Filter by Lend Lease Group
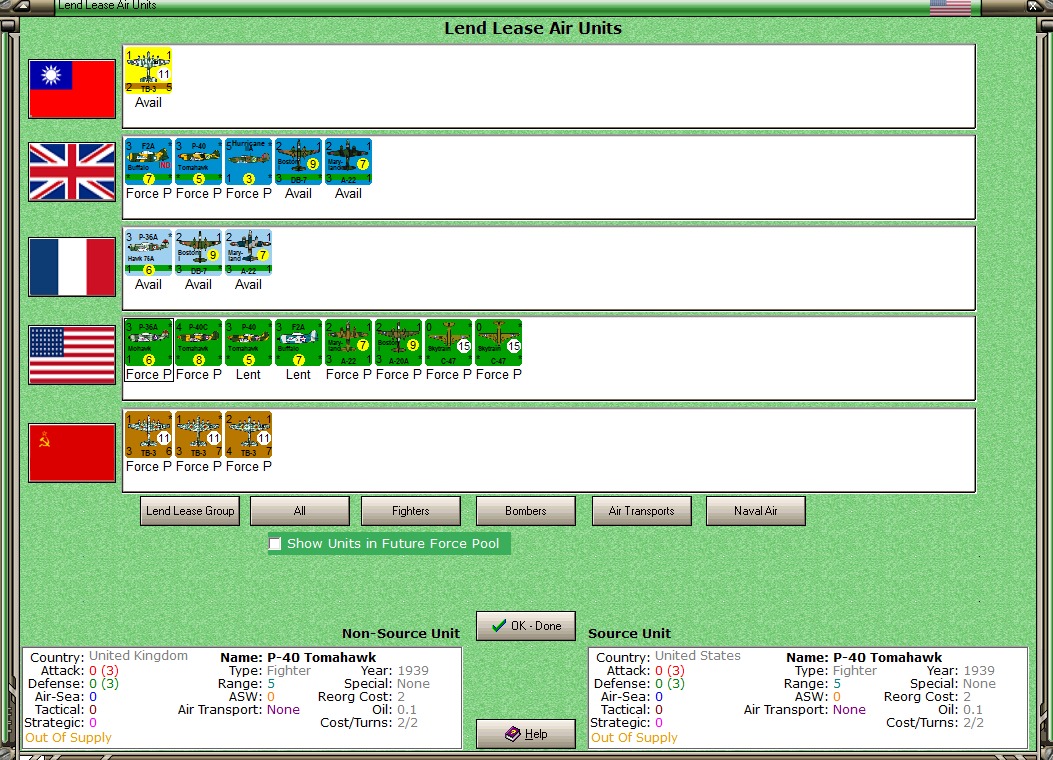The width and height of the screenshot is (1053, 760). (x=190, y=511)
